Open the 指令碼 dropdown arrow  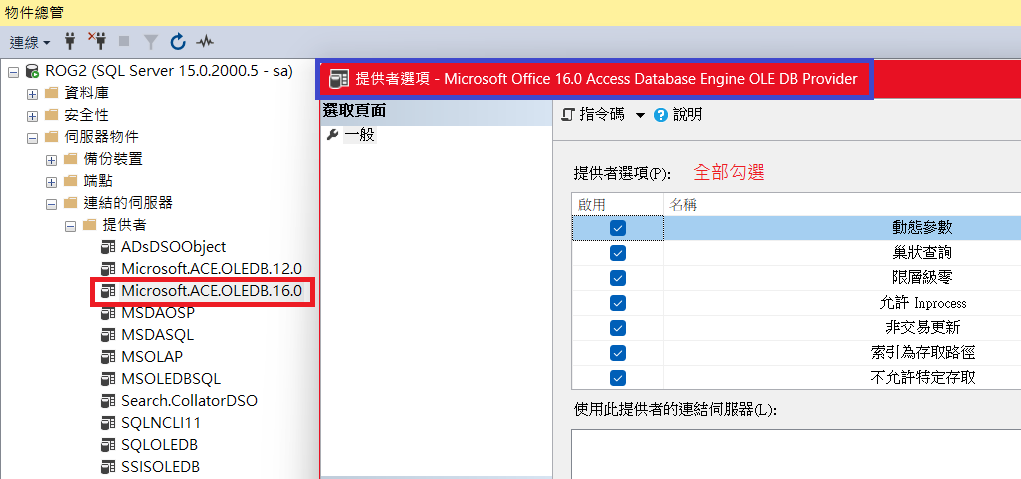click(x=639, y=116)
